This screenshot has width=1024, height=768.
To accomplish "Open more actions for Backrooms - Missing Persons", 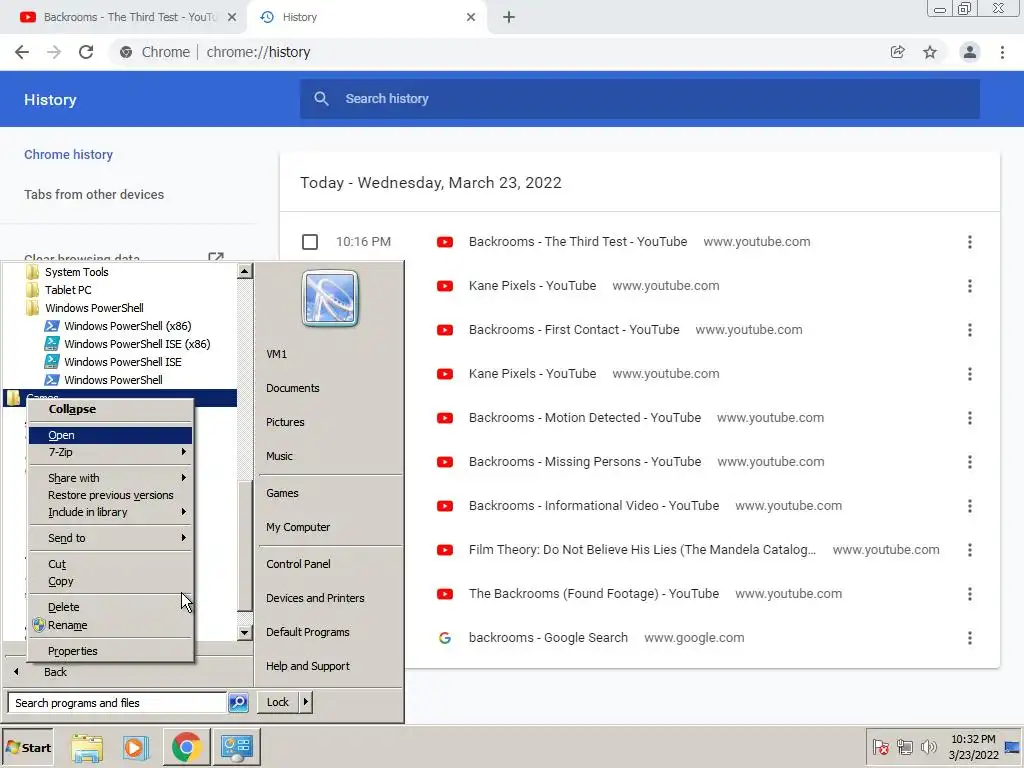I will 970,462.
